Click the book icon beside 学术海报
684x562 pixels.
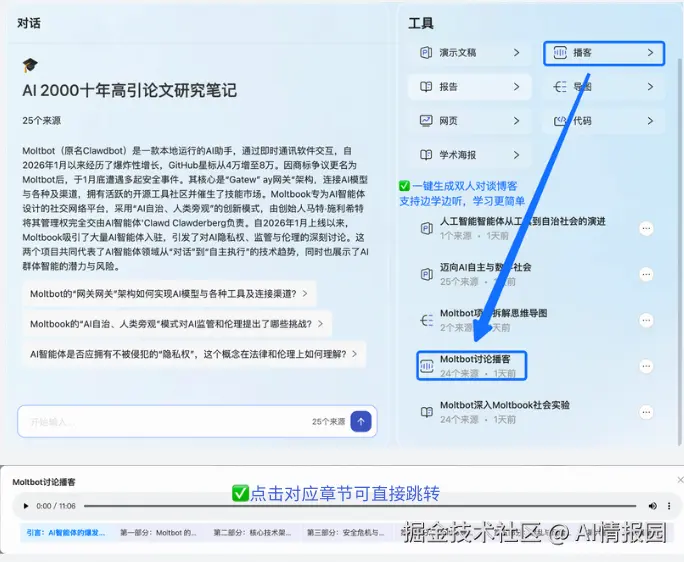tap(426, 155)
